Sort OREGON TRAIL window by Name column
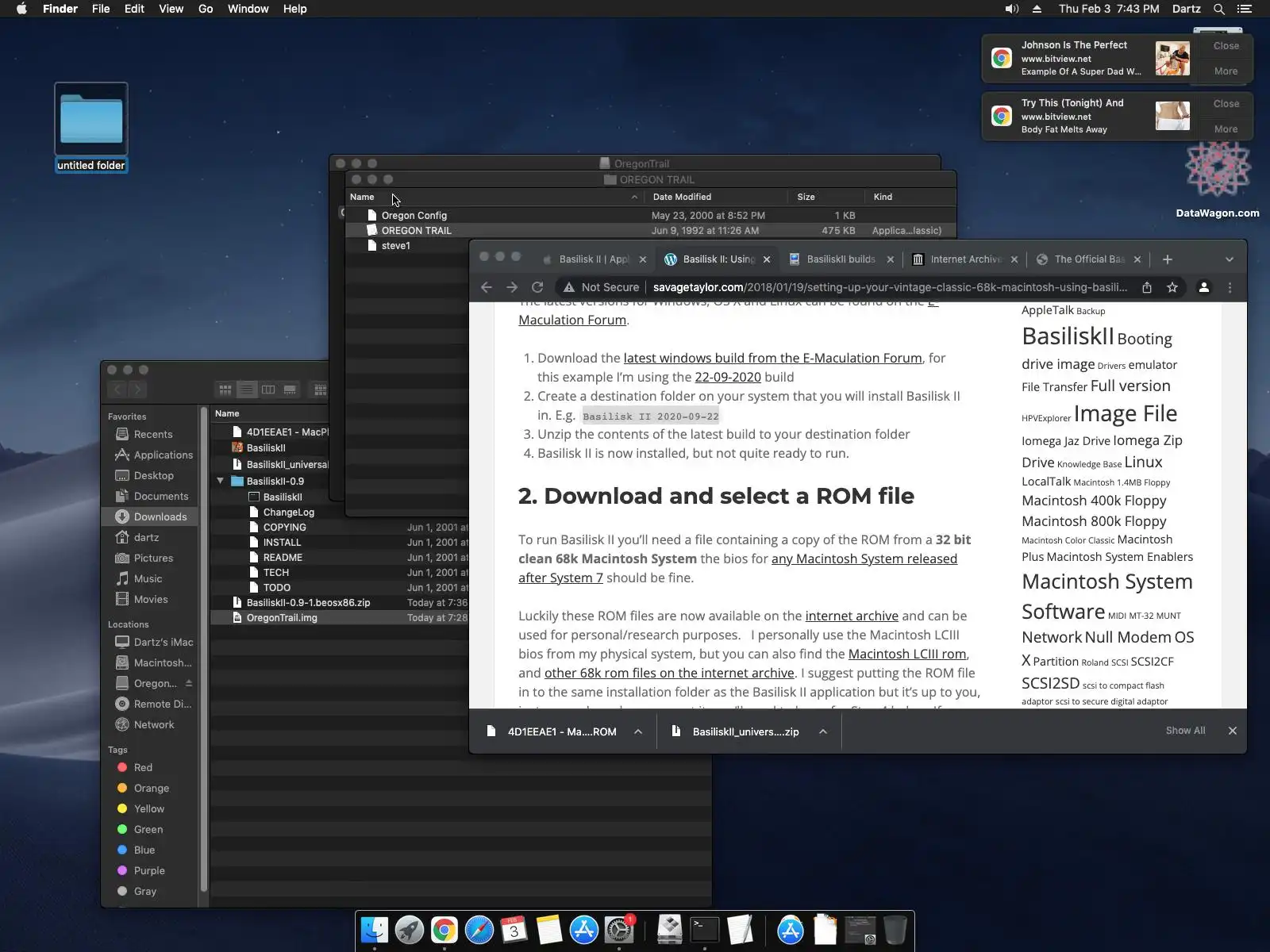1270x952 pixels. pyautogui.click(x=494, y=197)
